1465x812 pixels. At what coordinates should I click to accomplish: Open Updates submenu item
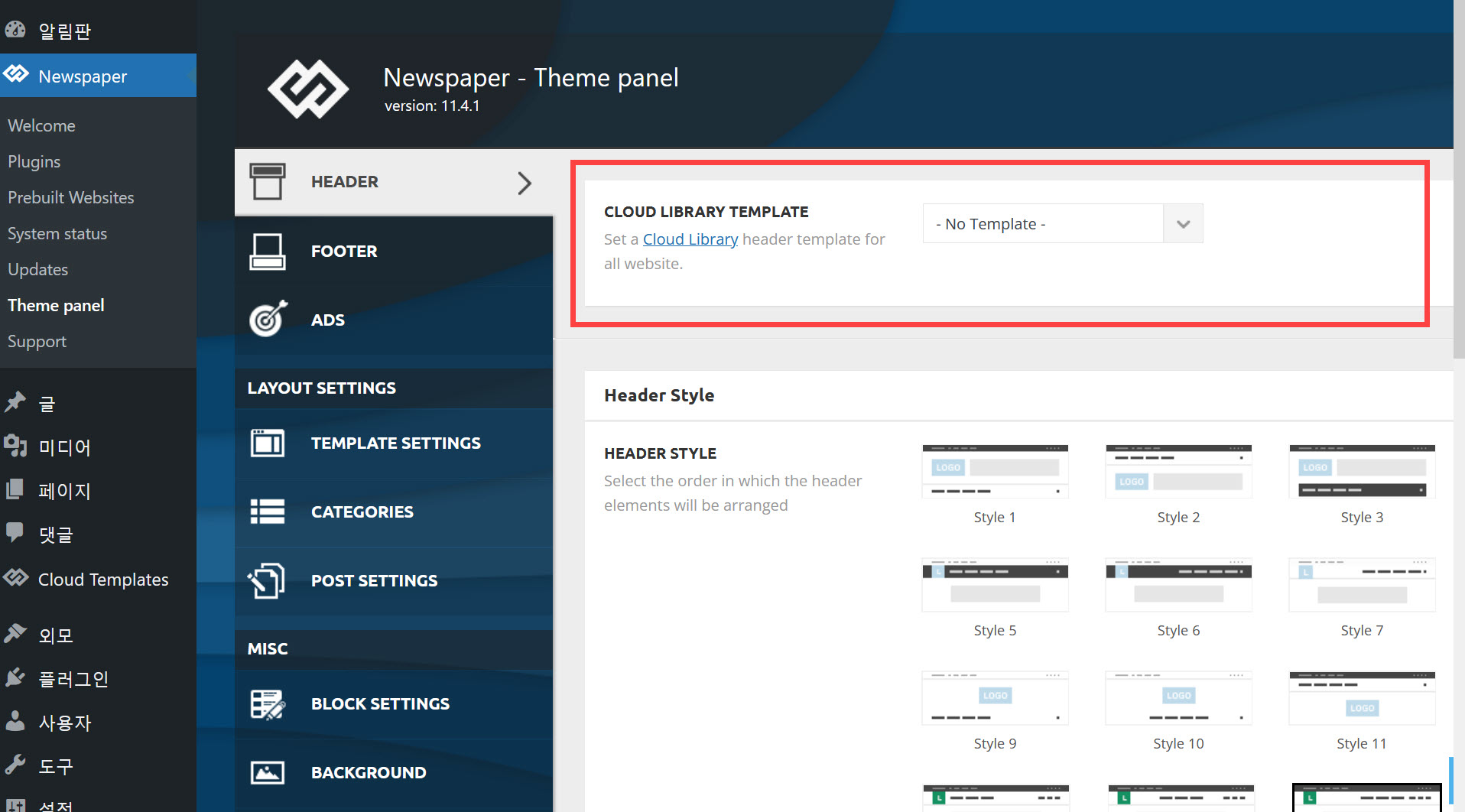click(37, 270)
